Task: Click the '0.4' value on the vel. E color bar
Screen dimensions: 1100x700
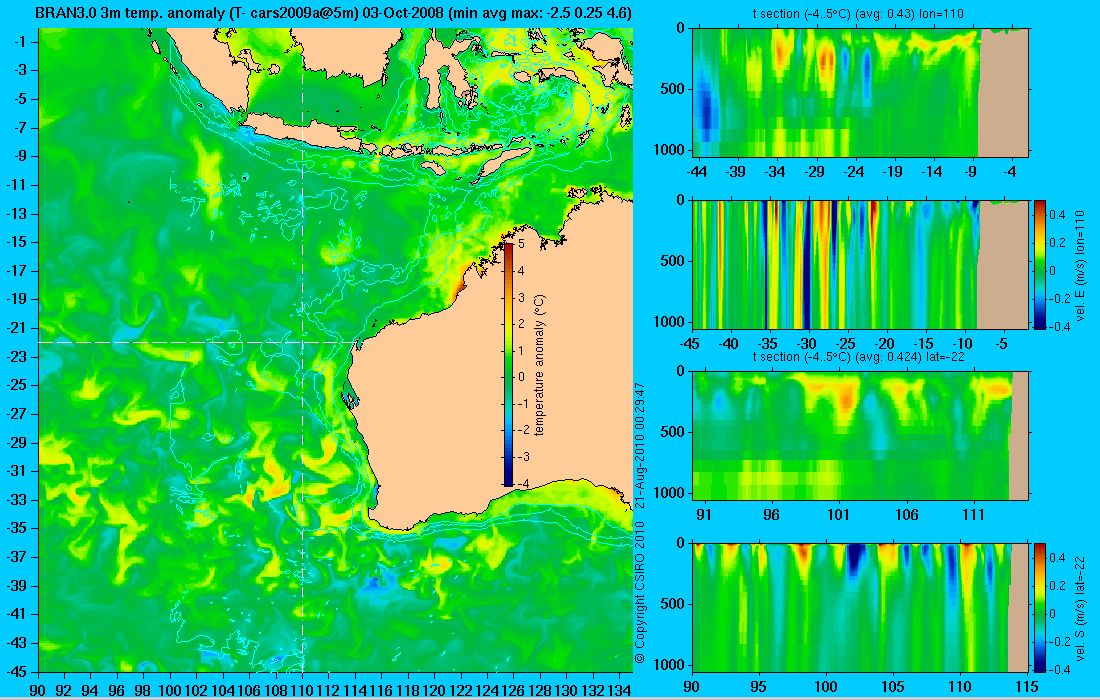Action: coord(1057,213)
